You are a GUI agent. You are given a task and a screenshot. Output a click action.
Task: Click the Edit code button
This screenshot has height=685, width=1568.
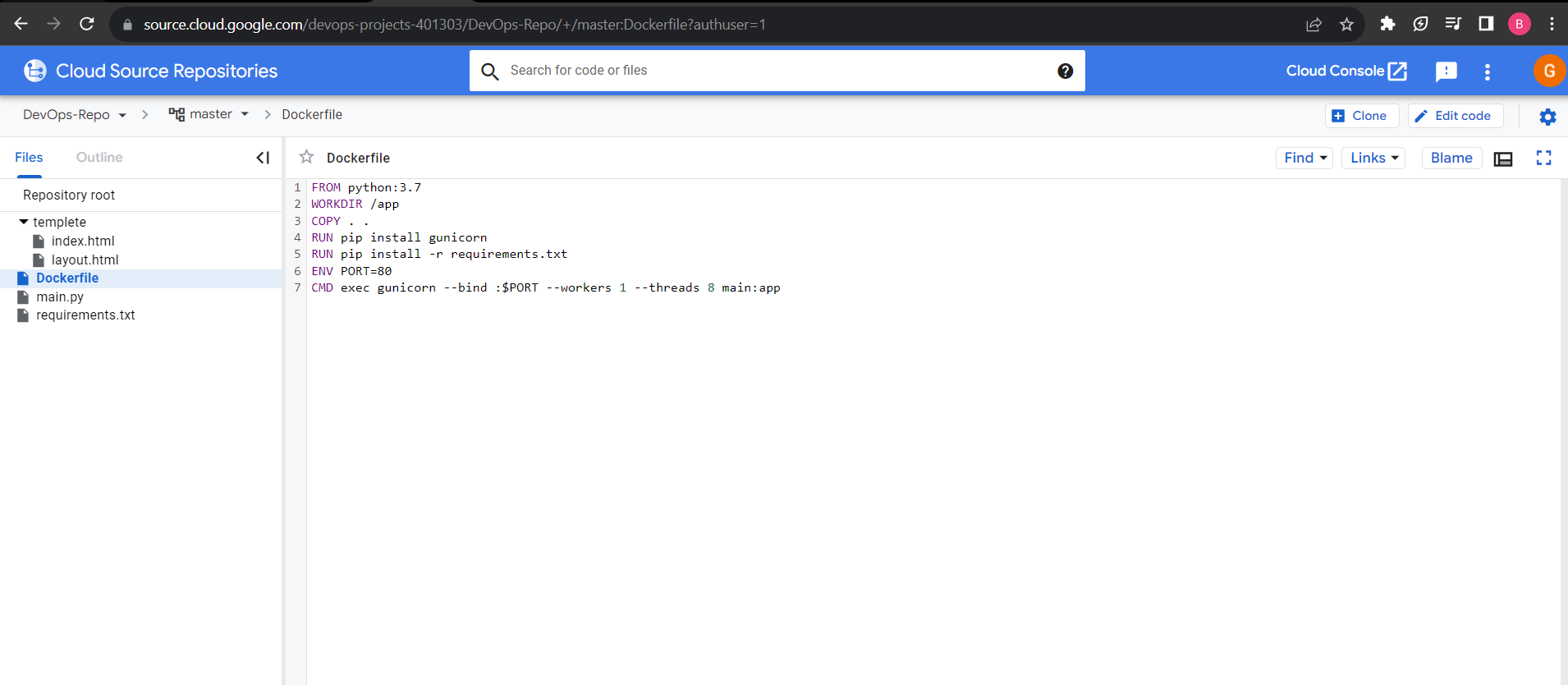[x=1455, y=116]
